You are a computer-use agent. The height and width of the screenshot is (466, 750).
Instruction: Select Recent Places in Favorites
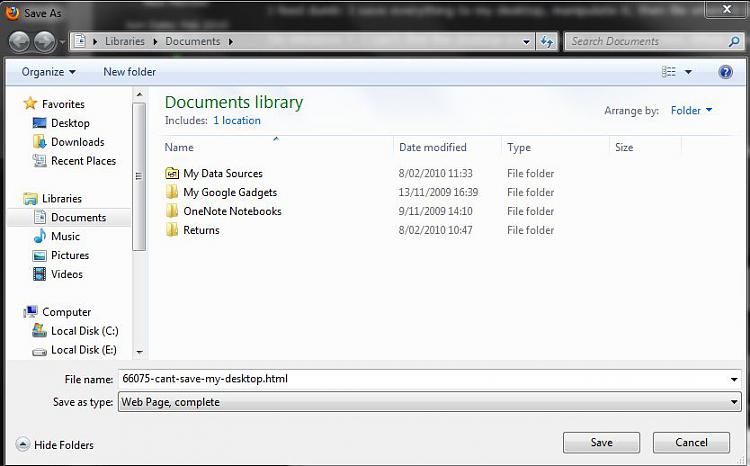tap(83, 161)
